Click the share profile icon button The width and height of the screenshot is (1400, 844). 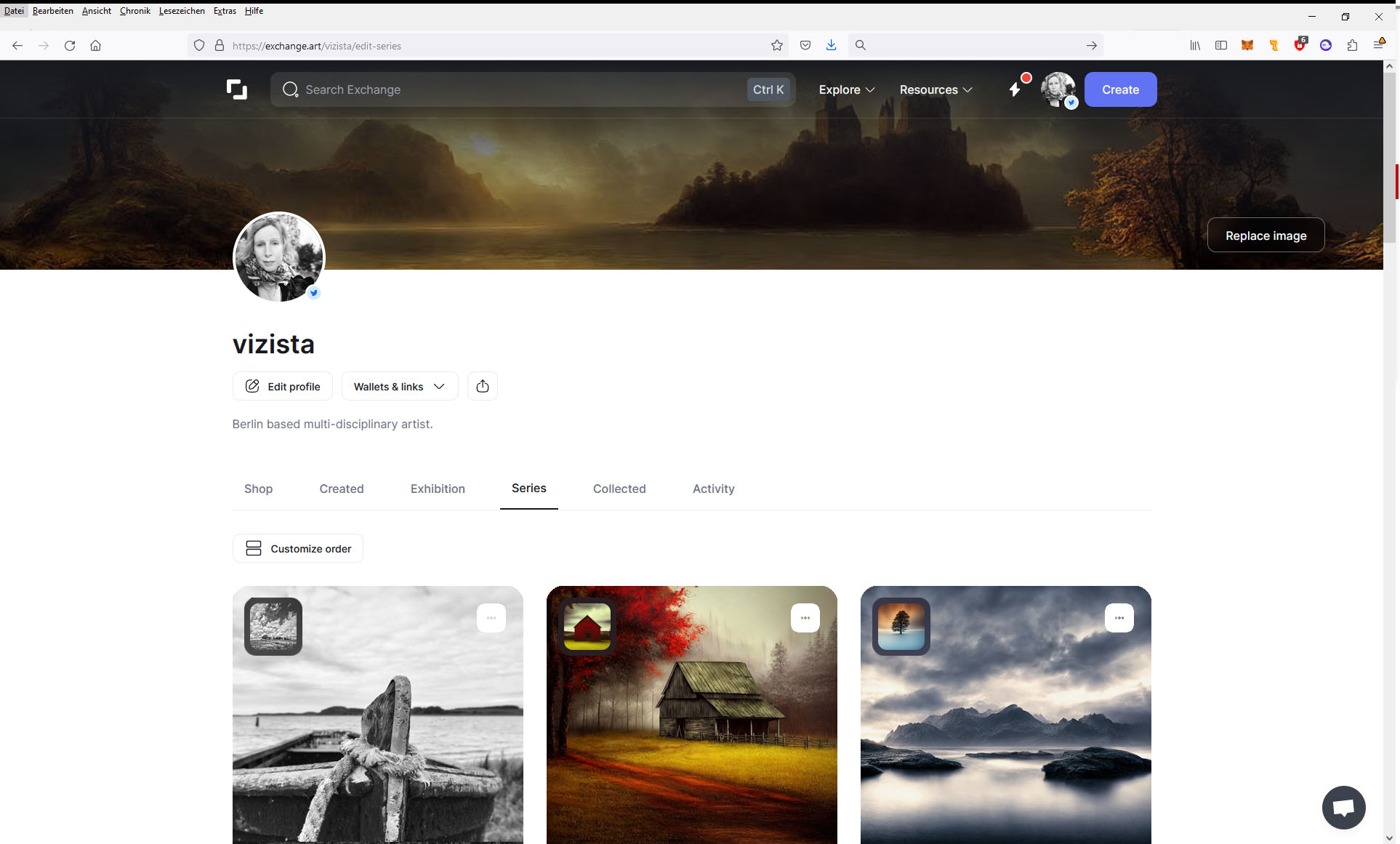(483, 386)
